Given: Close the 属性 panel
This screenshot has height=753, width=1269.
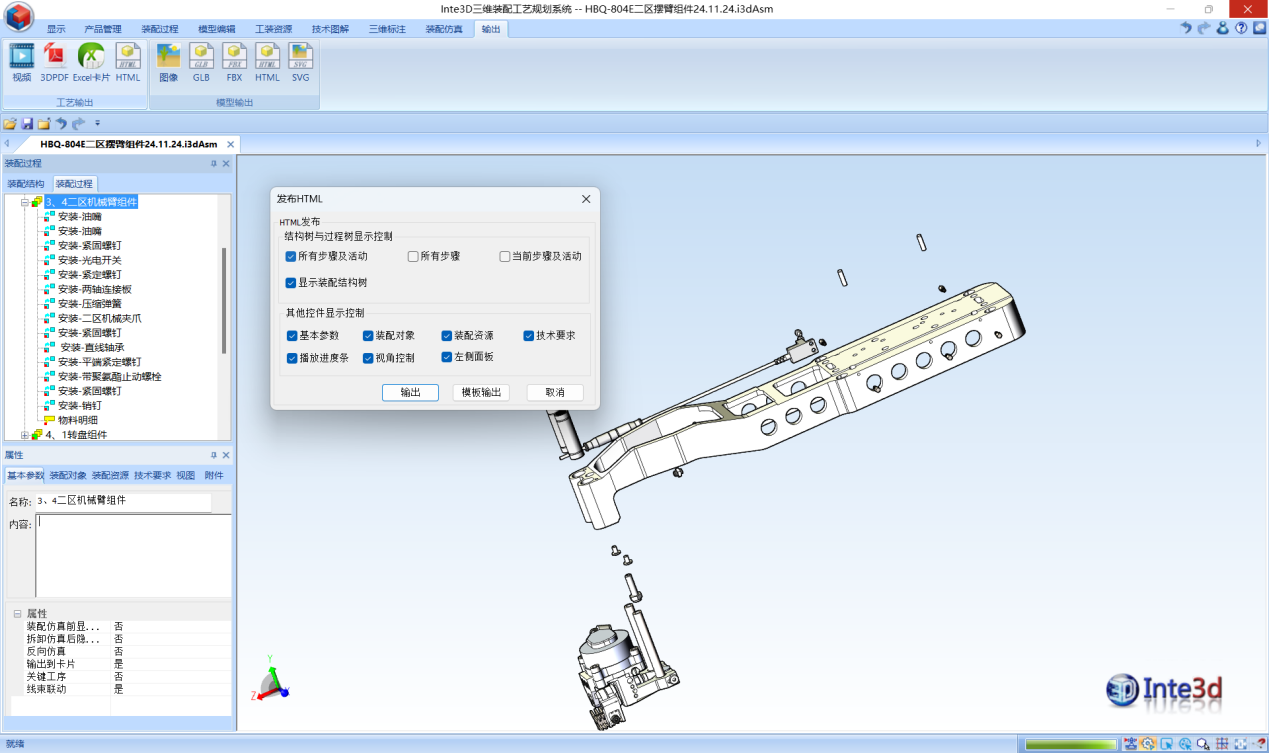Looking at the screenshot, I should coord(226,455).
